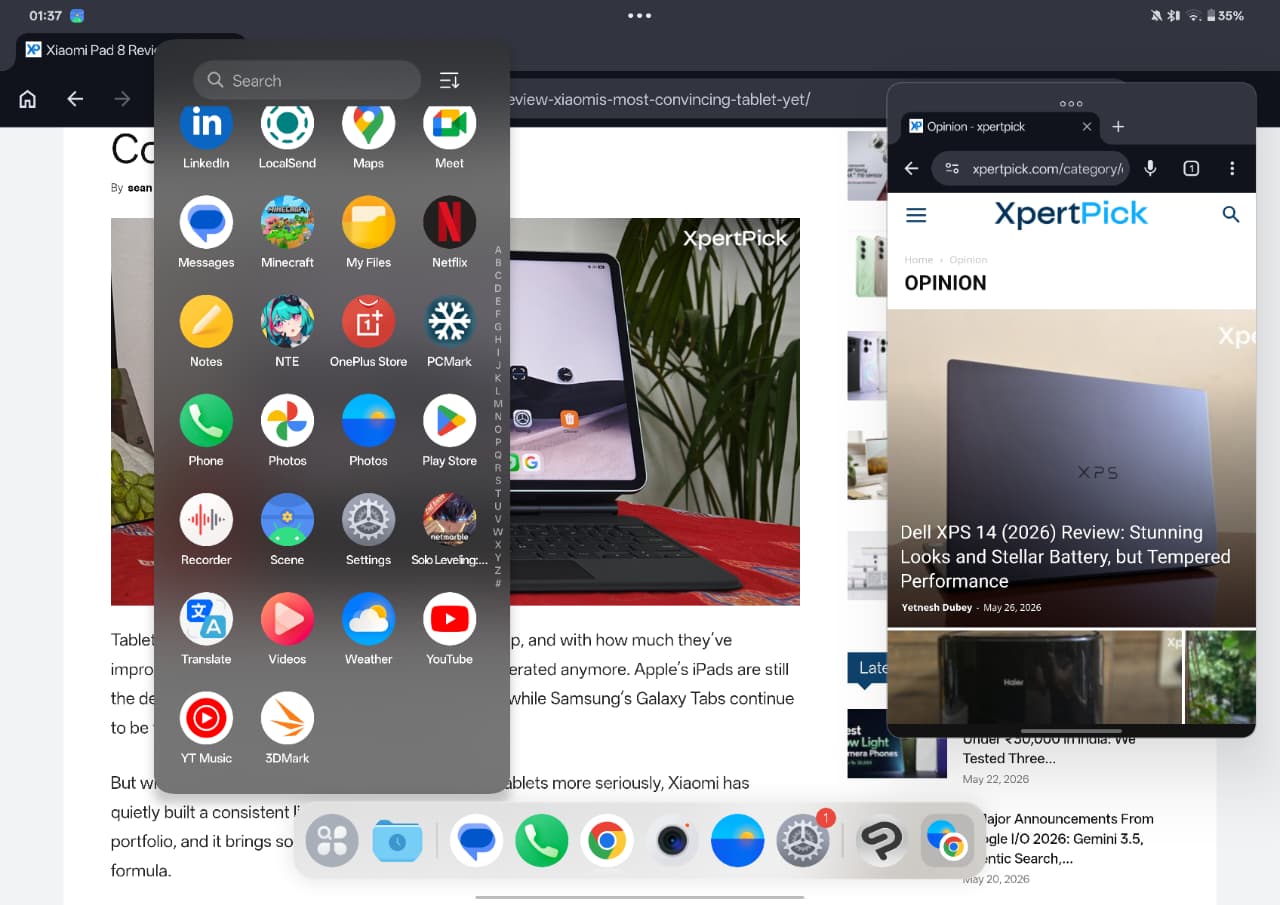
Task: Launch Netflix
Action: pos(449,222)
